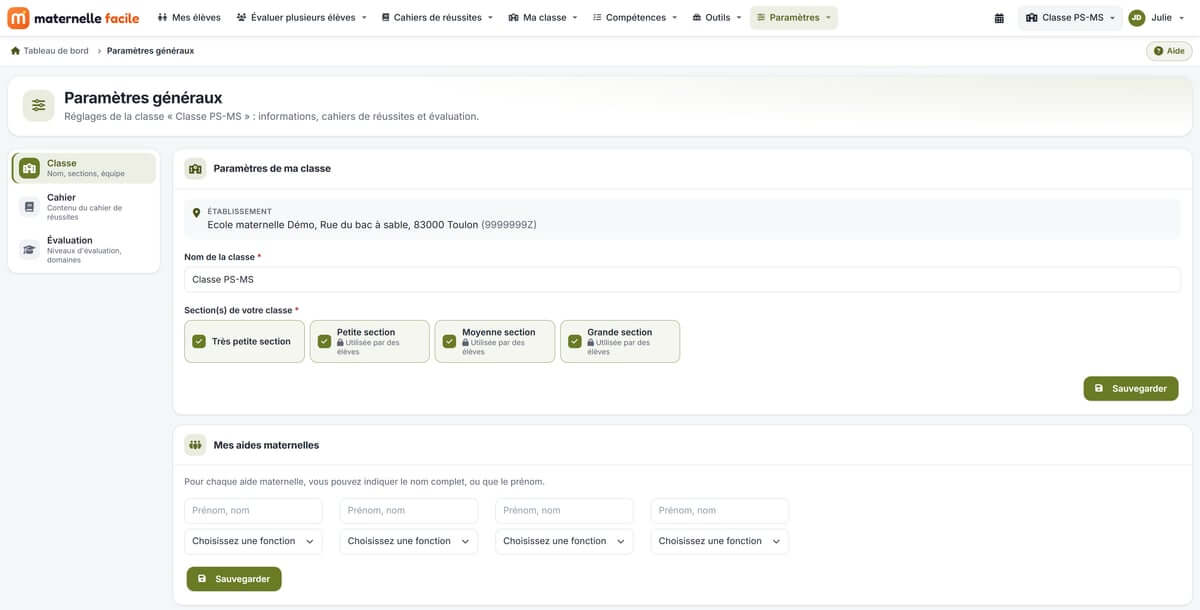Click the lock icon under Petite section
Screen dimensions: 1200x610
coord(340,343)
